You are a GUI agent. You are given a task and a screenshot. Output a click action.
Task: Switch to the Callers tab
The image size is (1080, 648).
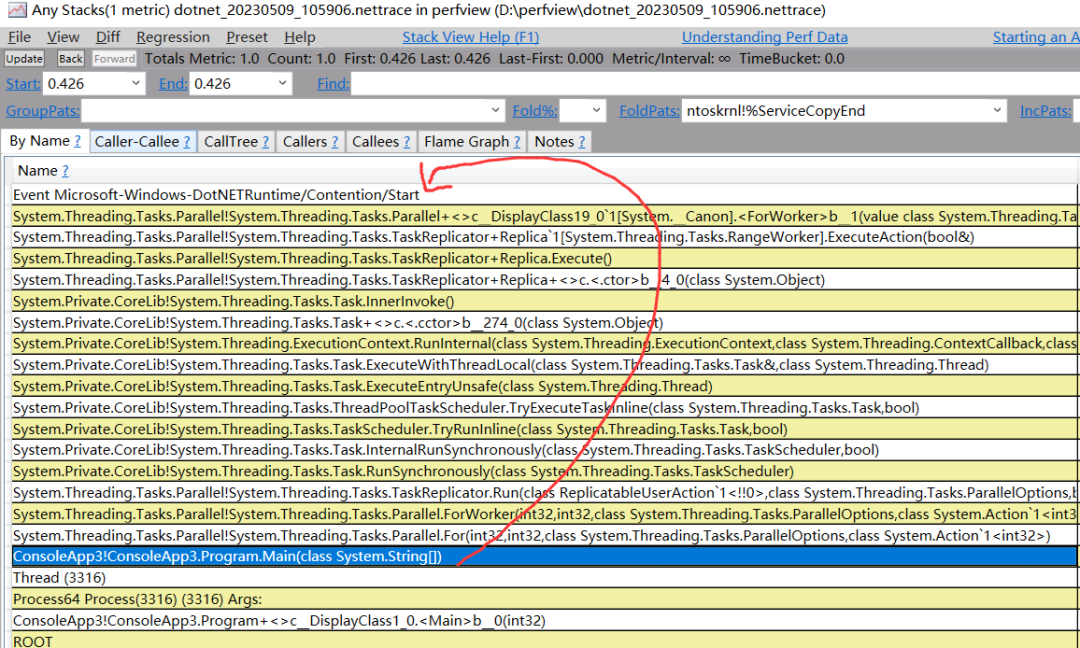[x=304, y=142]
